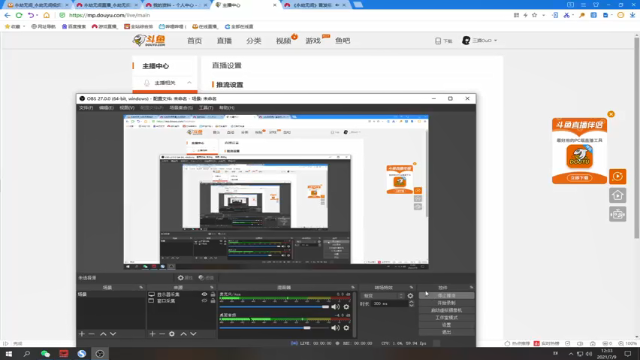Move the scene up in Scenes panel

(103, 334)
